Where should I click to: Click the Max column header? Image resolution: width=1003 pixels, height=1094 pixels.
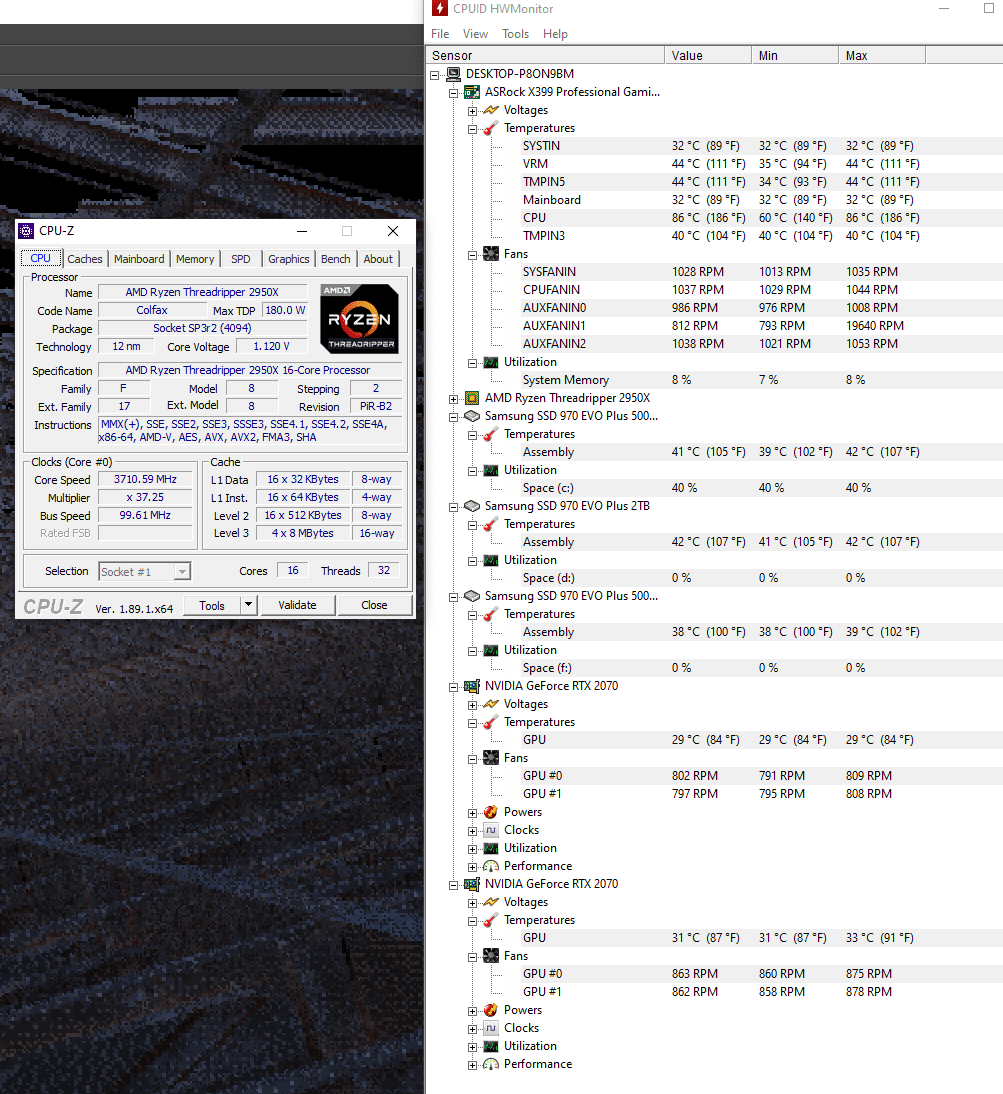coord(882,55)
